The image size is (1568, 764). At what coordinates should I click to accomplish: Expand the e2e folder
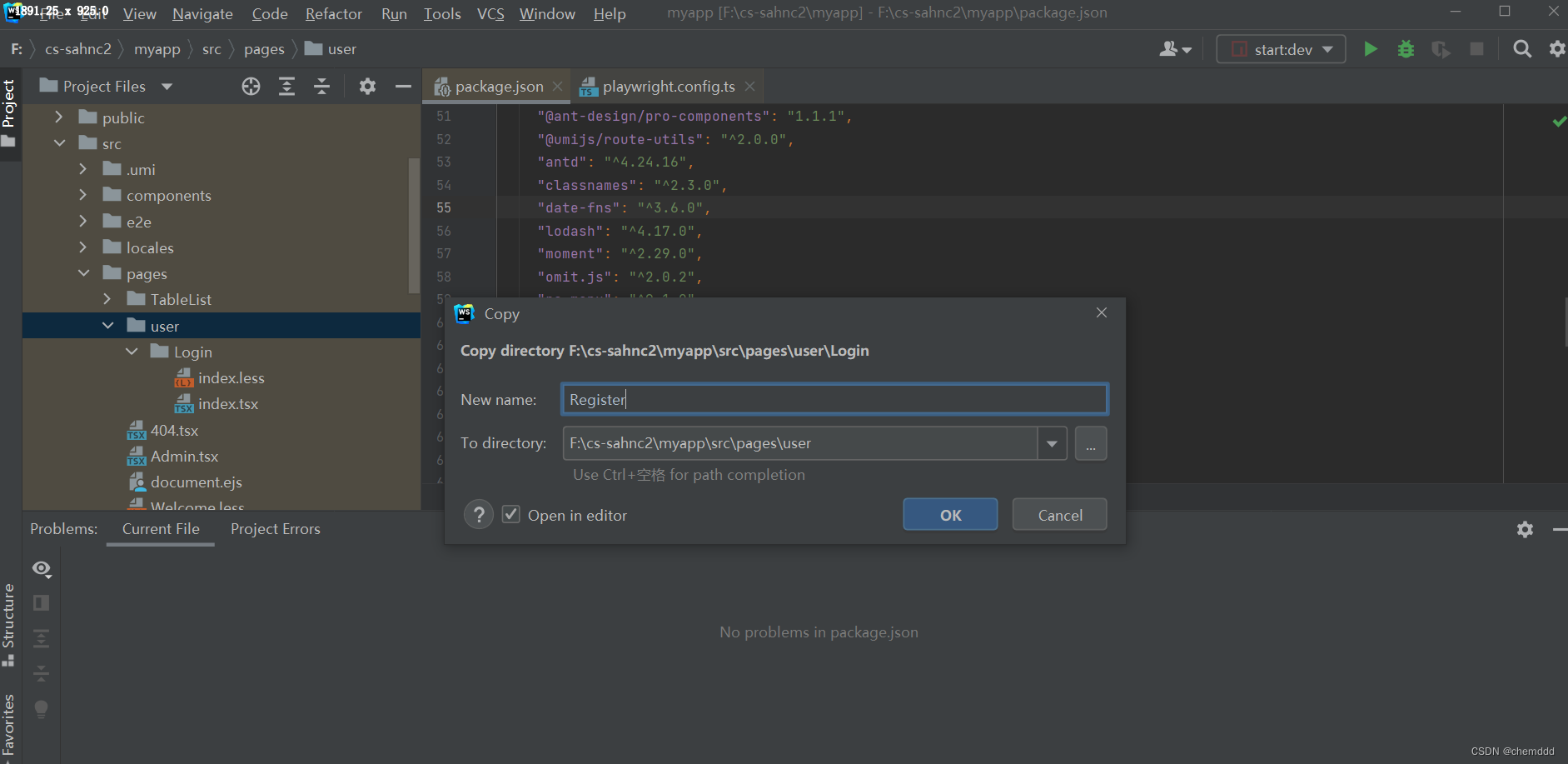click(82, 222)
